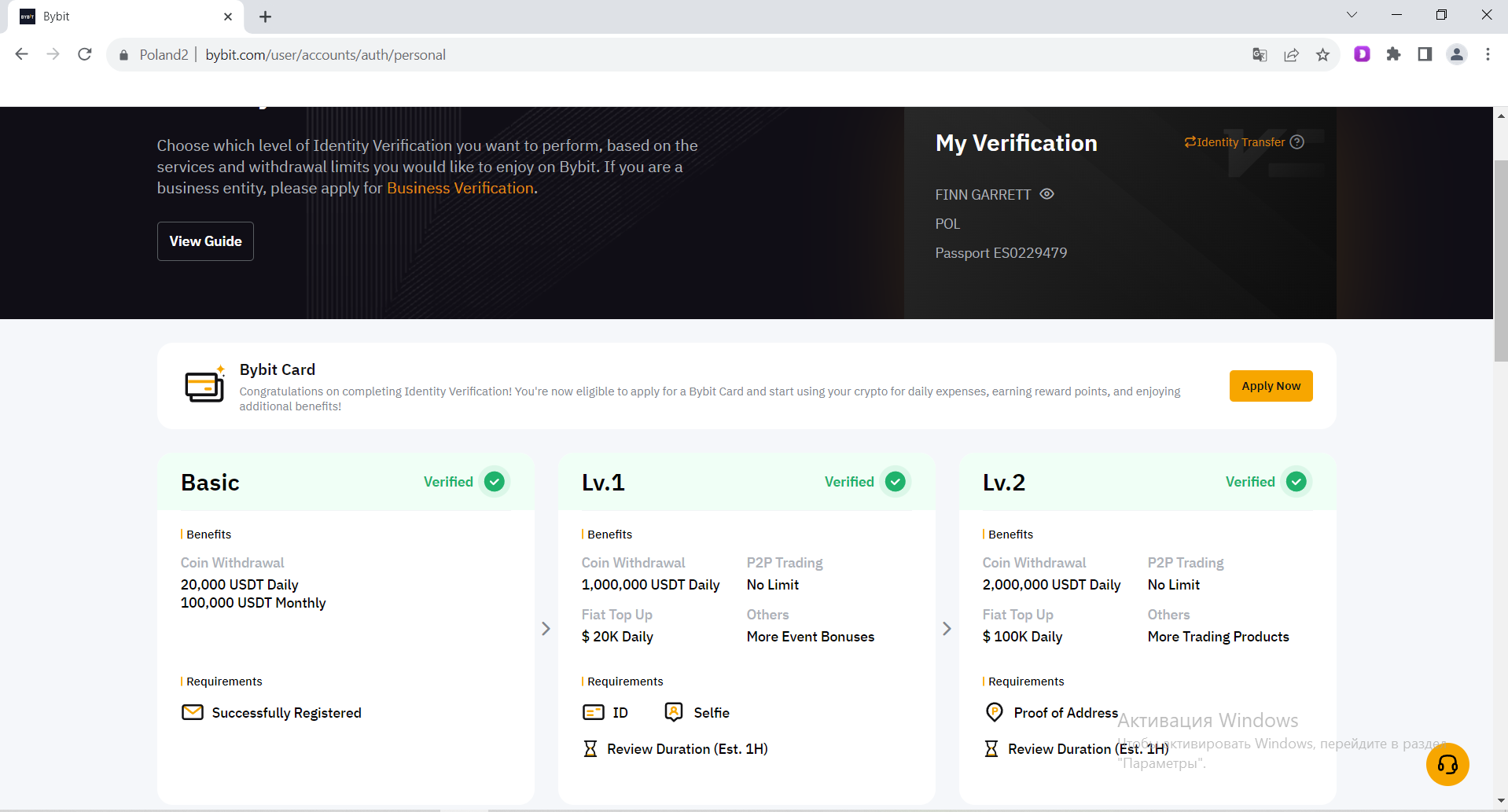Click the Lv.2 Verified checkmark

(1296, 482)
